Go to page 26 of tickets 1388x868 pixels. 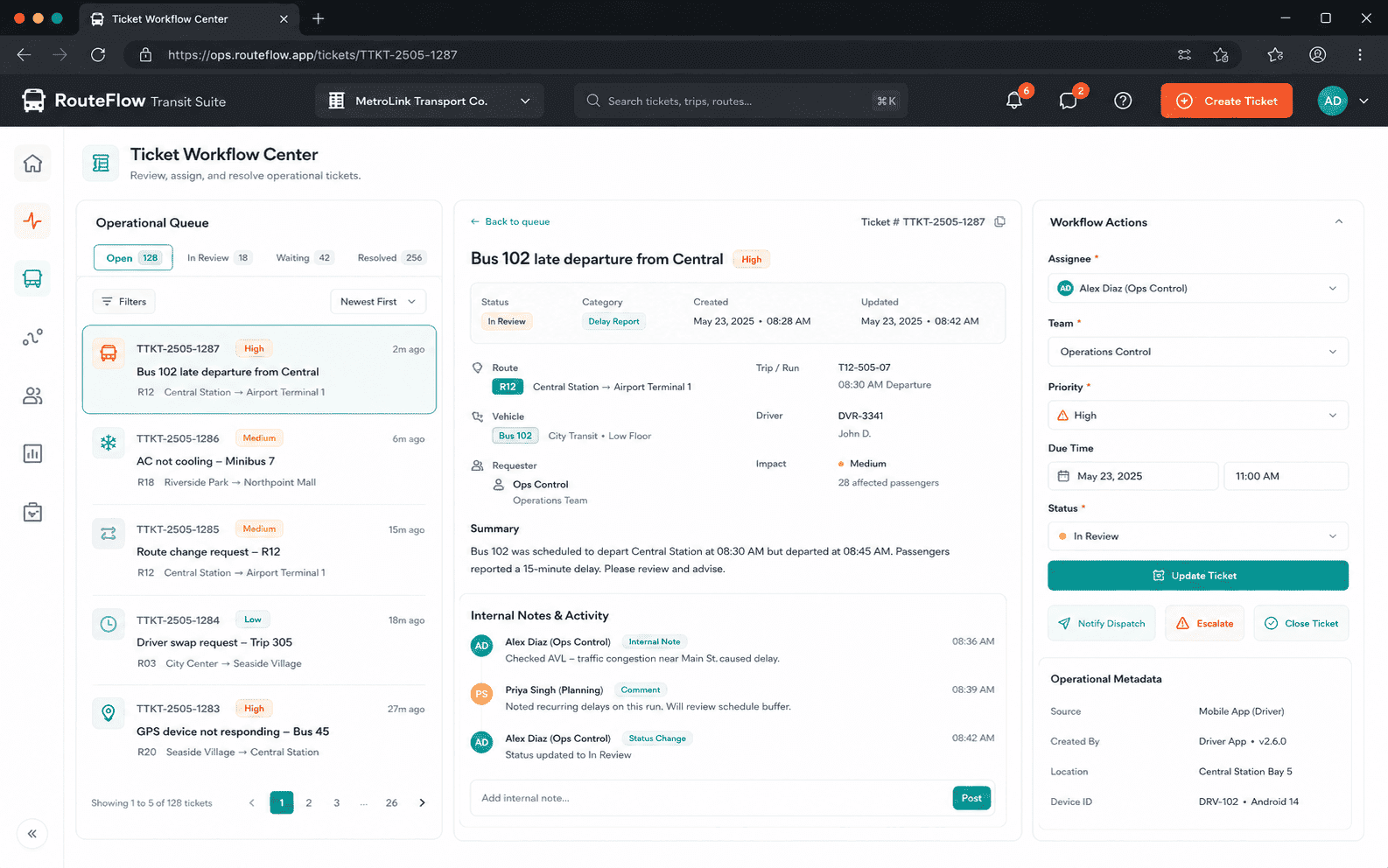(391, 802)
